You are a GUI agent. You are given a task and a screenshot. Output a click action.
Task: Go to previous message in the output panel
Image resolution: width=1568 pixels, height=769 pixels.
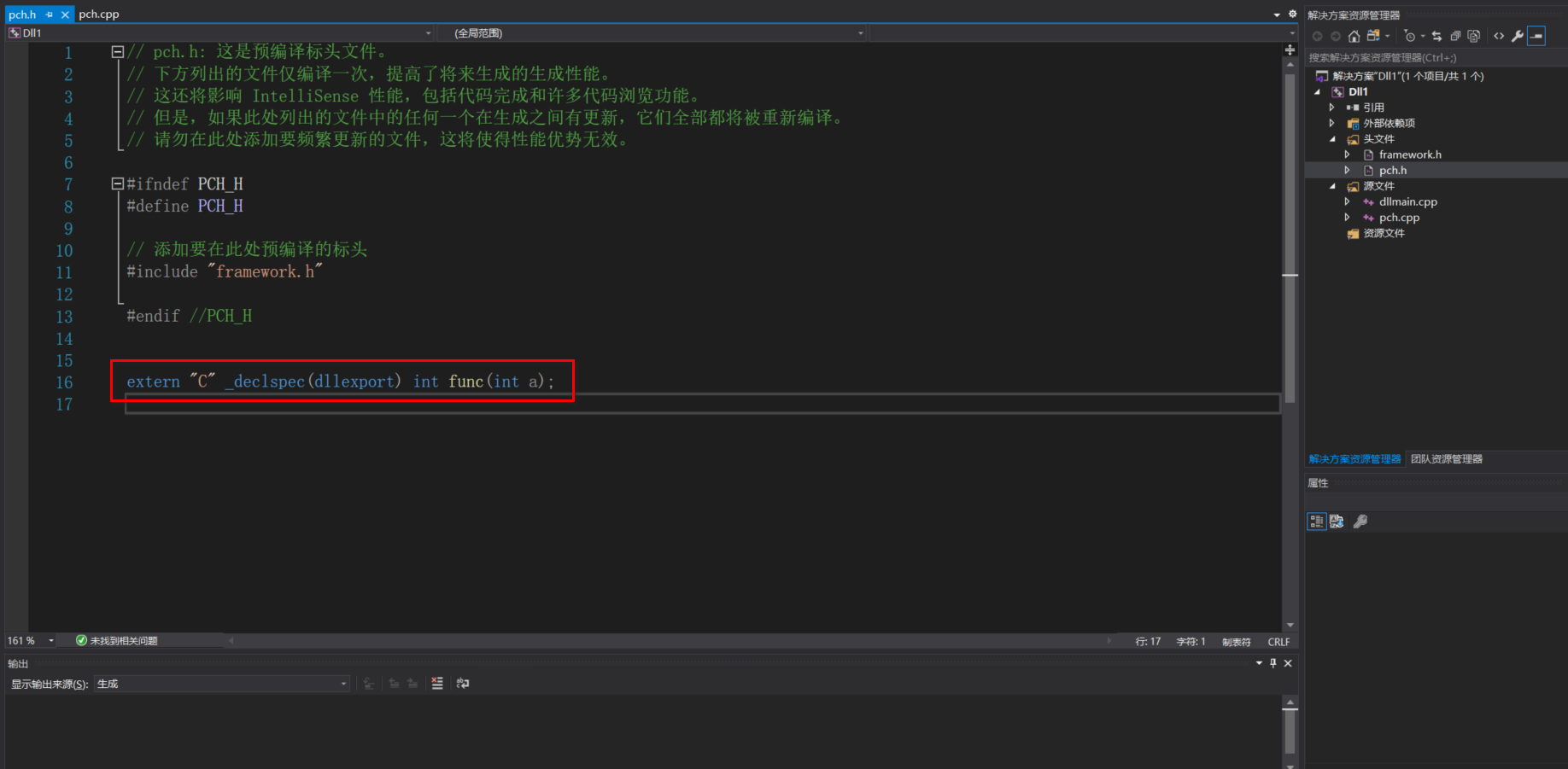(x=394, y=684)
